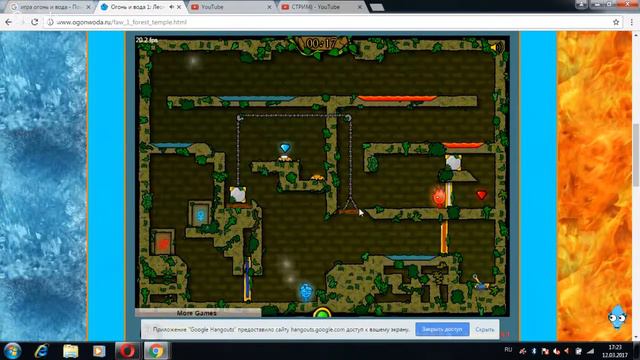The height and width of the screenshot is (360, 640).
Task: Click the hanging swing platform on chains
Action: (348, 212)
